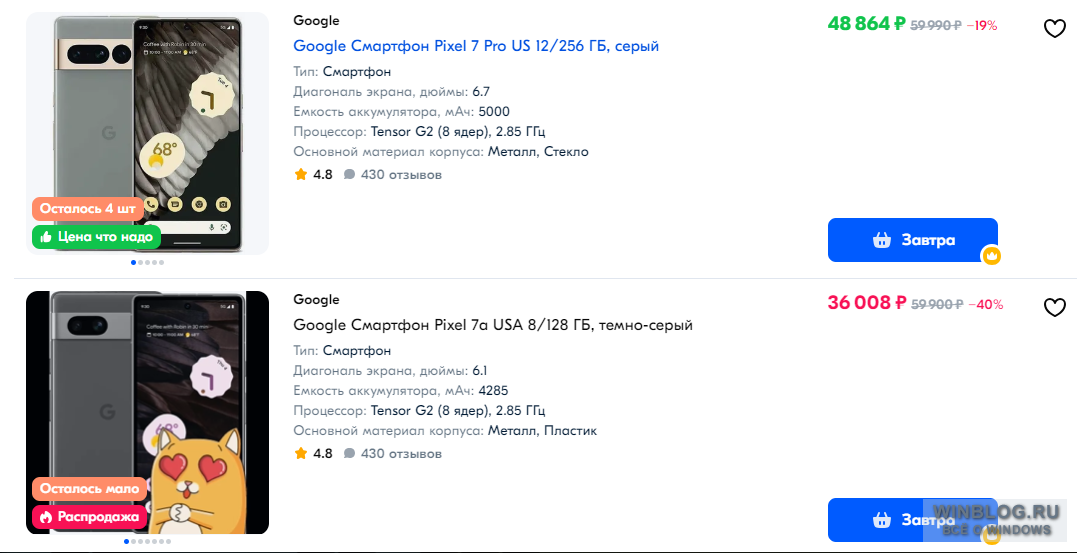Click the Pixel 7a product photo with the cat sticker
This screenshot has width=1077, height=553.
tap(147, 412)
